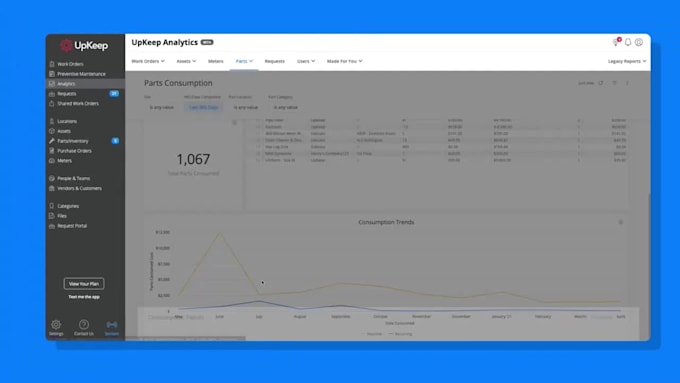Switch to the Meters analytics tab
Image resolution: width=680 pixels, height=383 pixels.
click(216, 61)
